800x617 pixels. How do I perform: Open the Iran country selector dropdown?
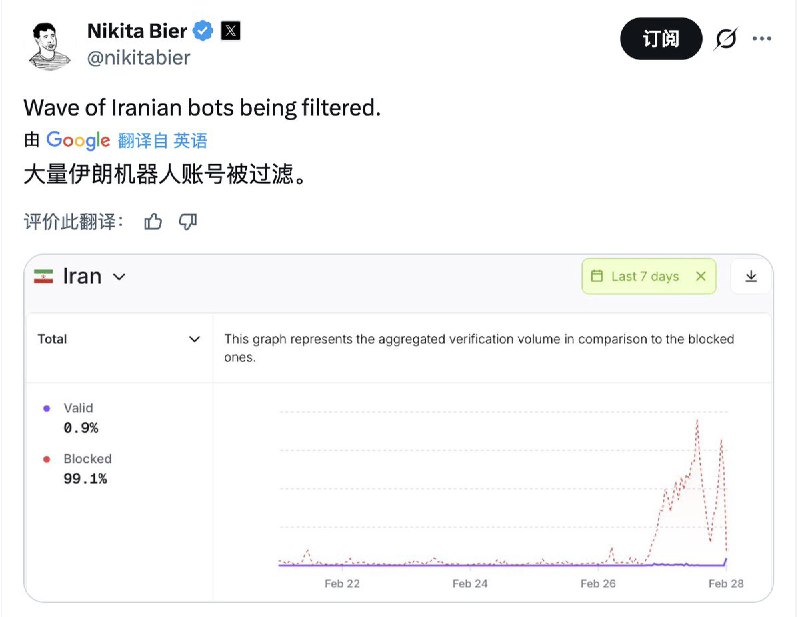coord(118,276)
